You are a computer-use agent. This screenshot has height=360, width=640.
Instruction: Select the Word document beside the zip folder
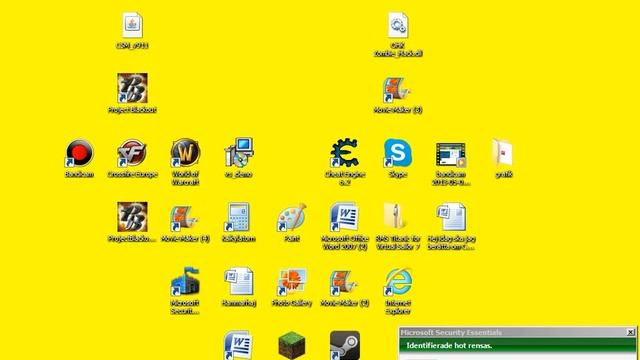[451, 217]
